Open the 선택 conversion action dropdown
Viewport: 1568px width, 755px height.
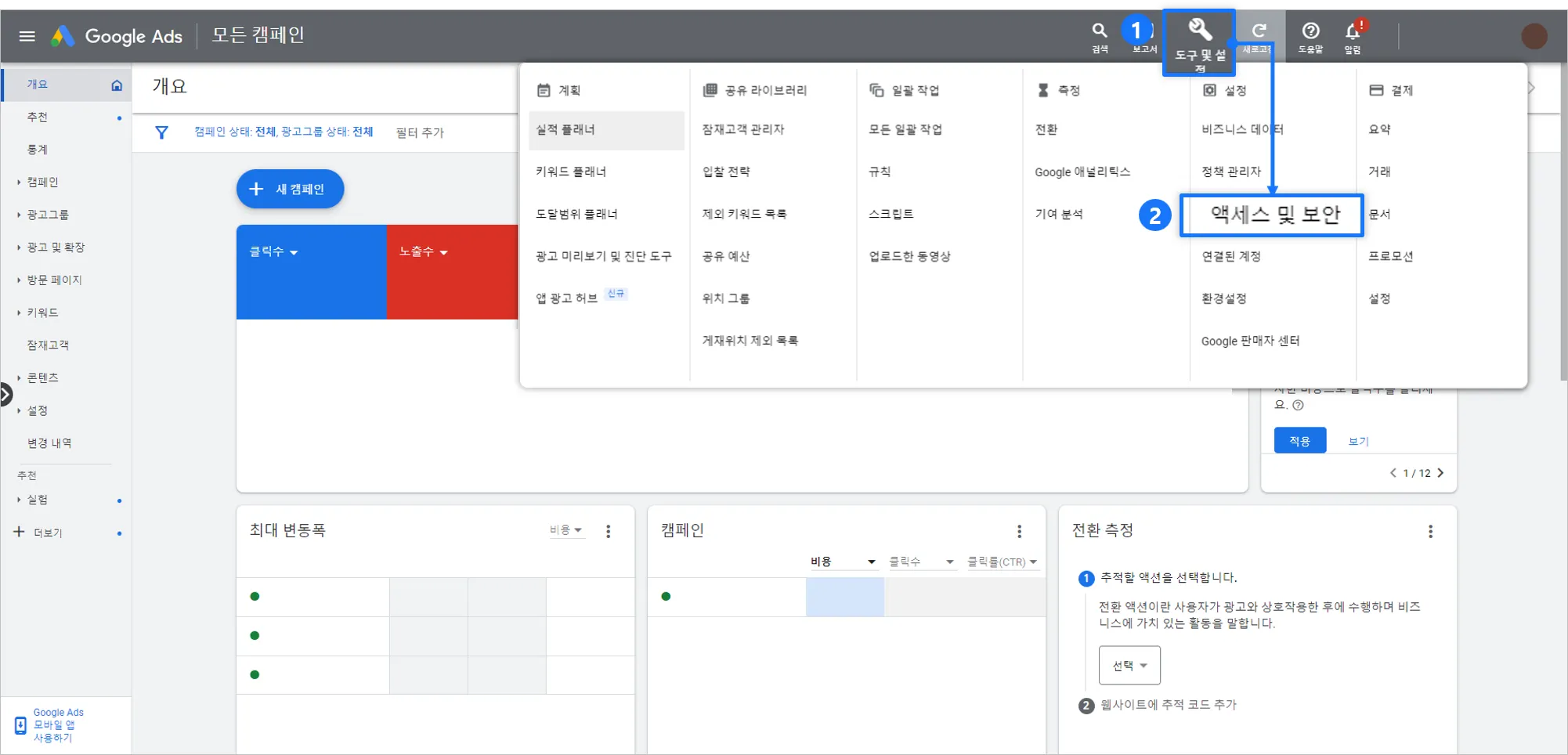[x=1129, y=665]
